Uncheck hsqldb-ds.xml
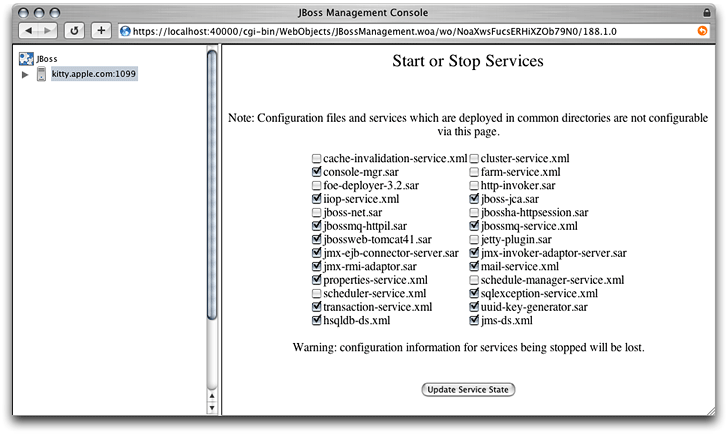Viewport: 727px width, 435px height. [x=316, y=320]
